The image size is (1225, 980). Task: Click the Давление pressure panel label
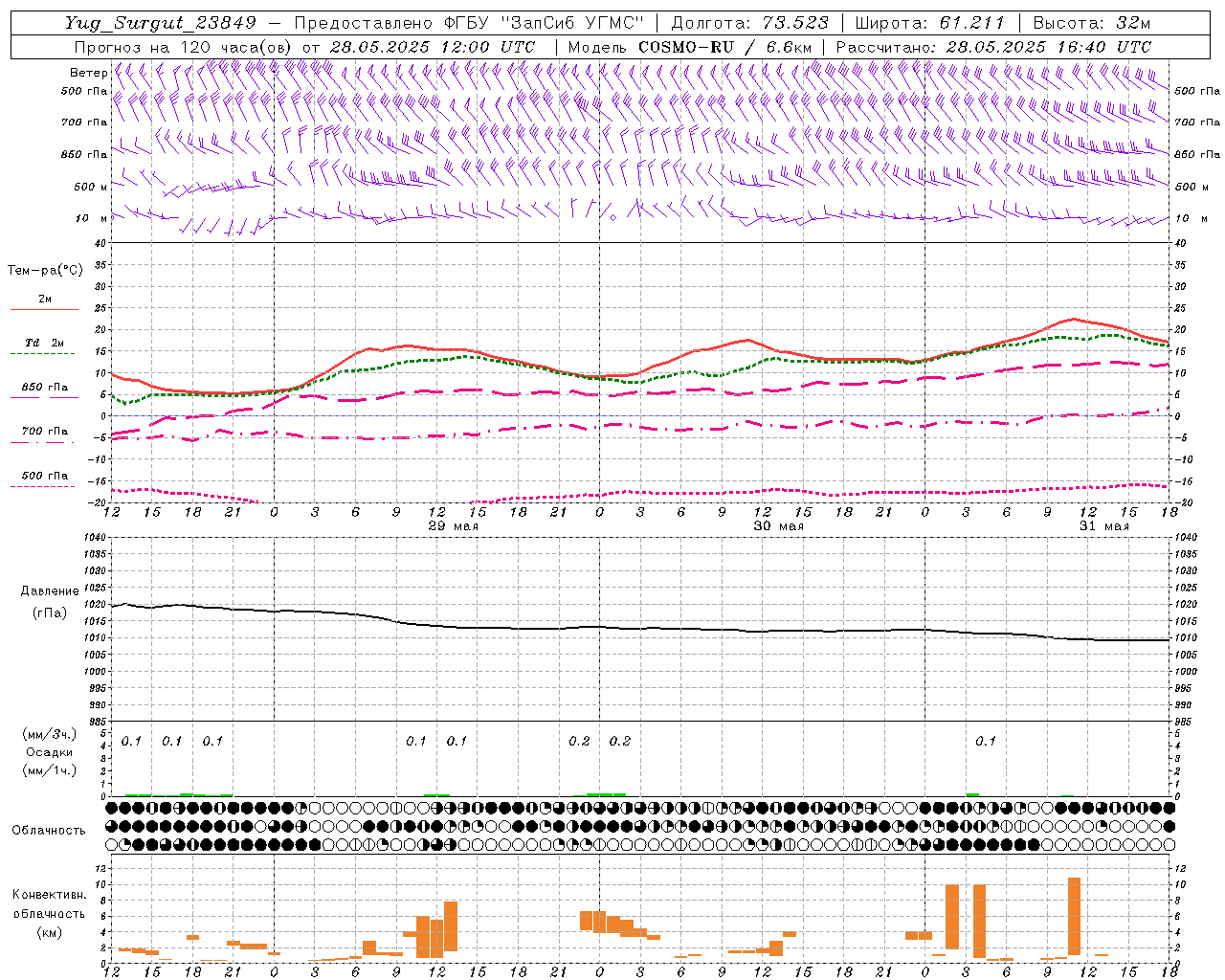coord(49,591)
